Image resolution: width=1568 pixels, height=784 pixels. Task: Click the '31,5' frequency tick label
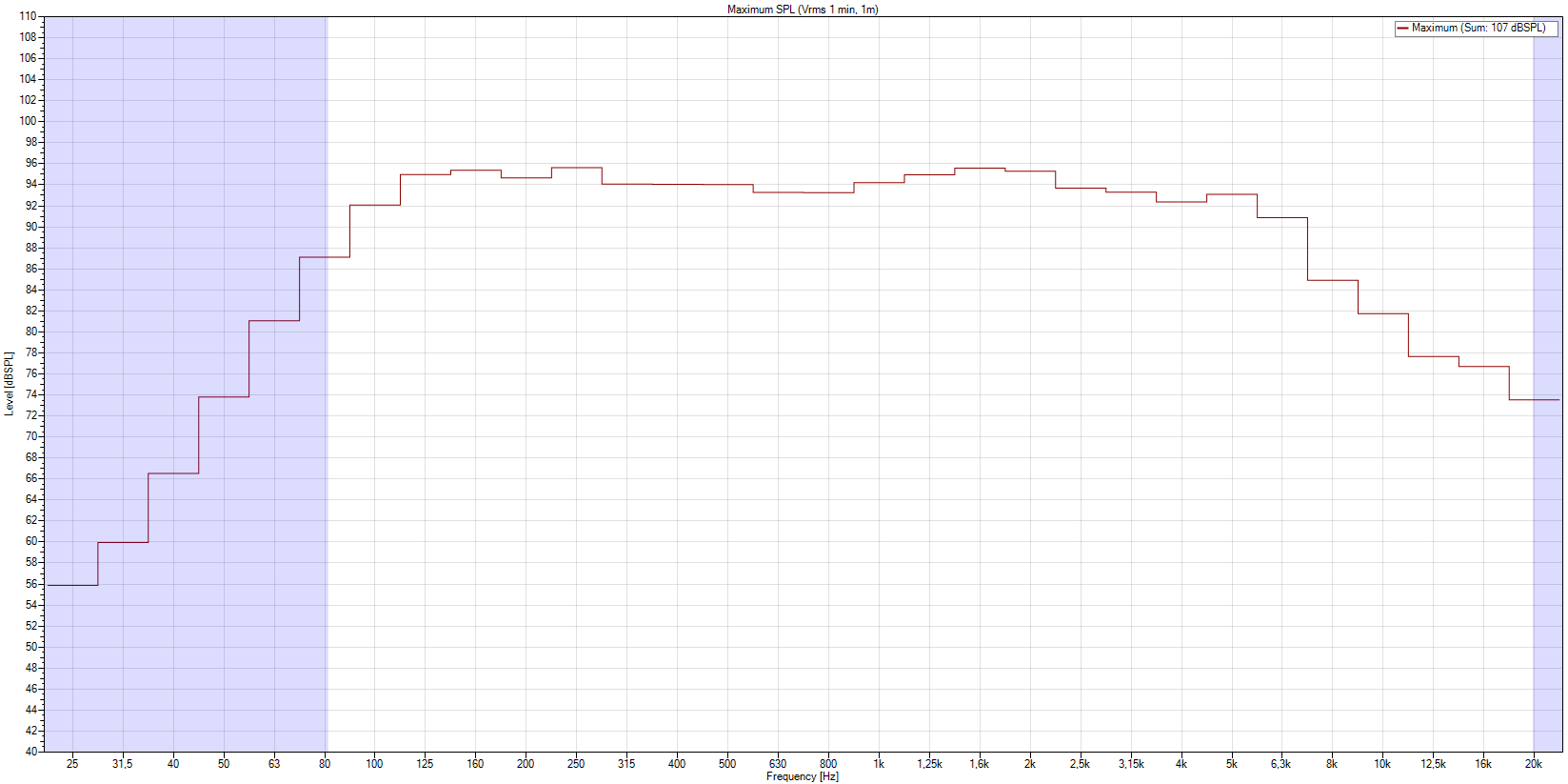(x=122, y=764)
